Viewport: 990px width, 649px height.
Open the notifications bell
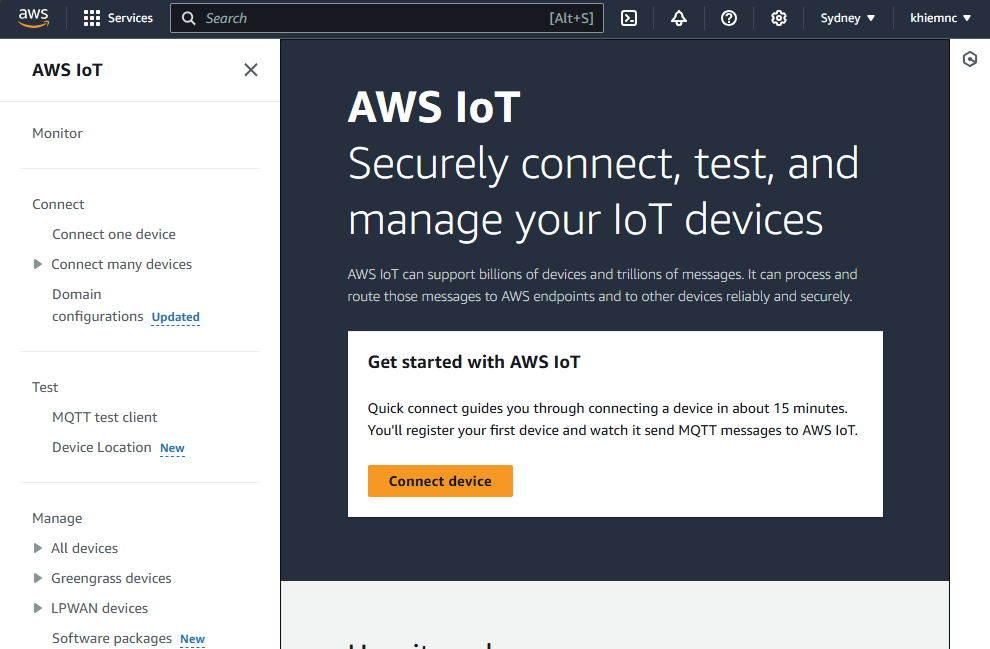pyautogui.click(x=679, y=18)
